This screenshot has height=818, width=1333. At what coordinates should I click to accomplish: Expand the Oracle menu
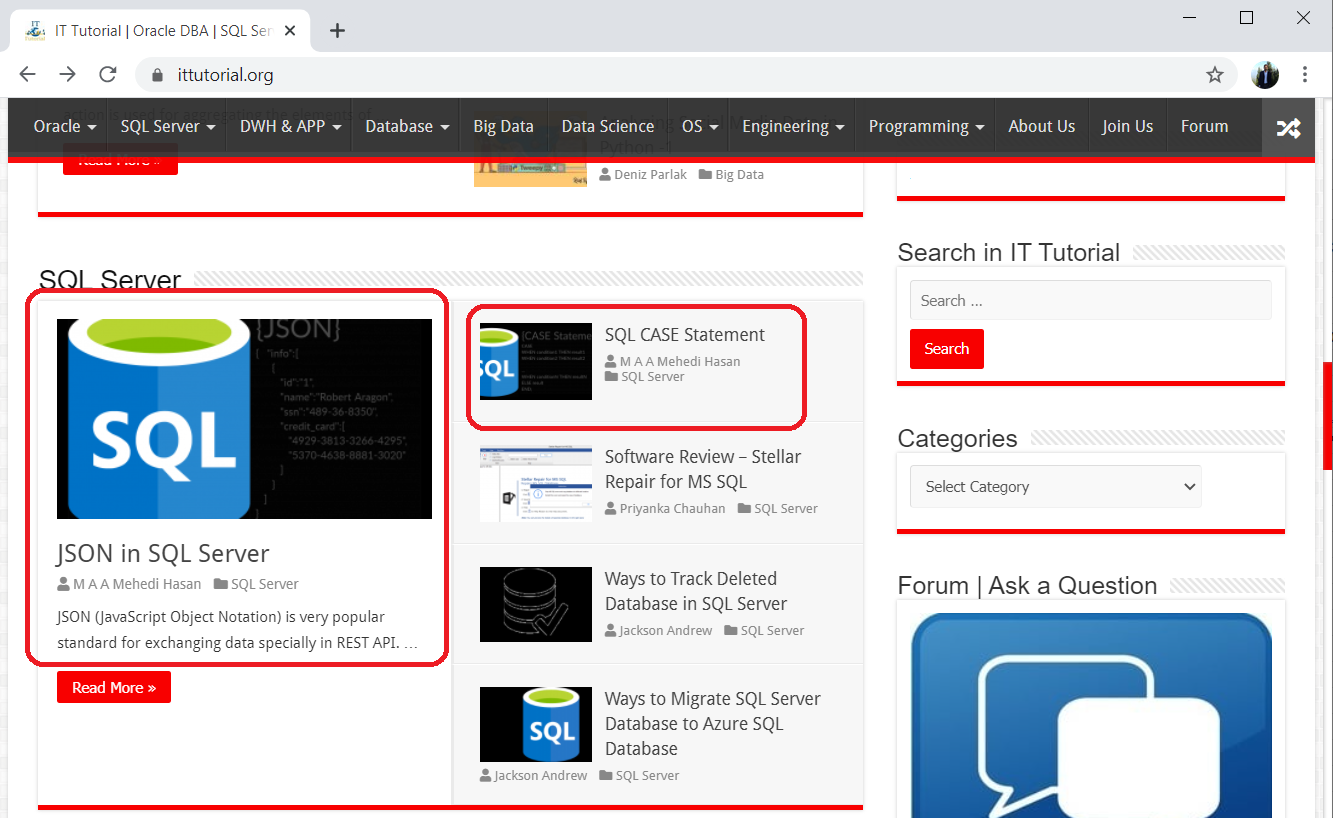(65, 126)
